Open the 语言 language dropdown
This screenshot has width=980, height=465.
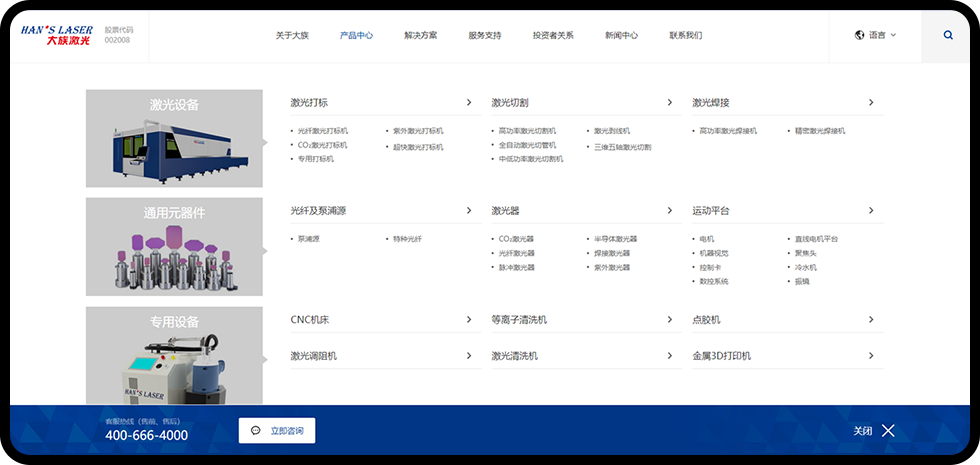tap(877, 35)
